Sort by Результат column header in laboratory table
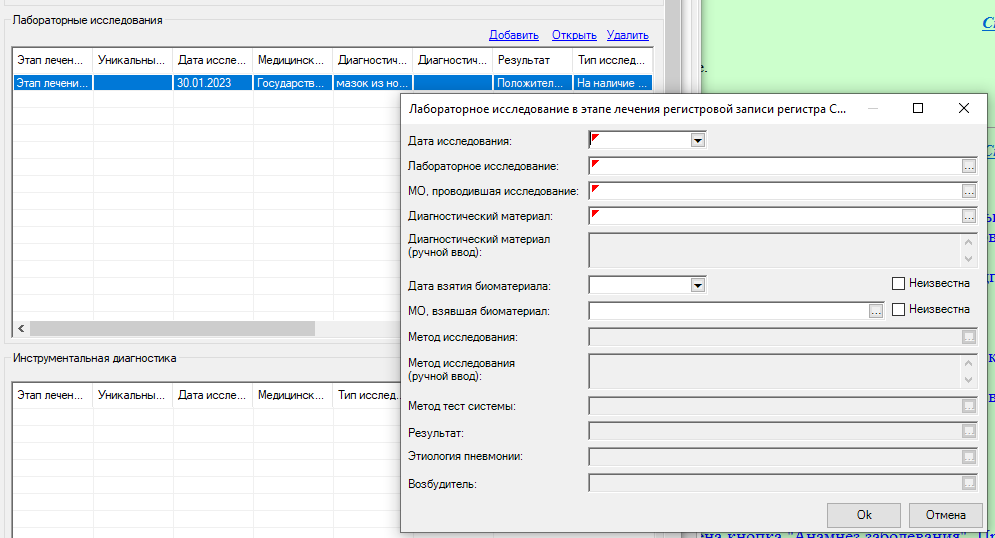Screen dimensions: 995x538 point(532,60)
